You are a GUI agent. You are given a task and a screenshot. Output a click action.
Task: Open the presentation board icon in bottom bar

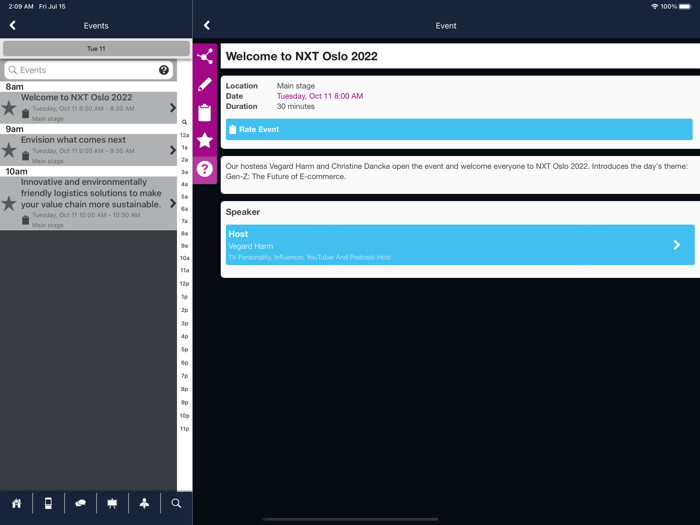[112, 504]
